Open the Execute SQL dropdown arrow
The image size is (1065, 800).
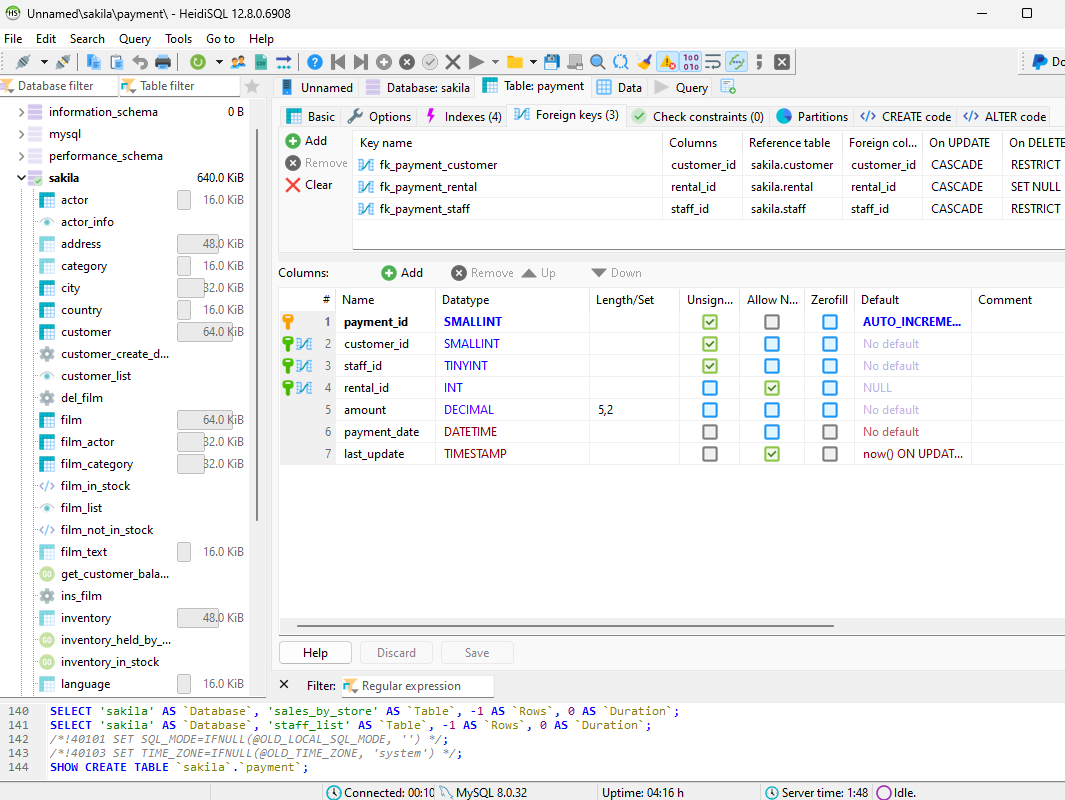pos(495,62)
